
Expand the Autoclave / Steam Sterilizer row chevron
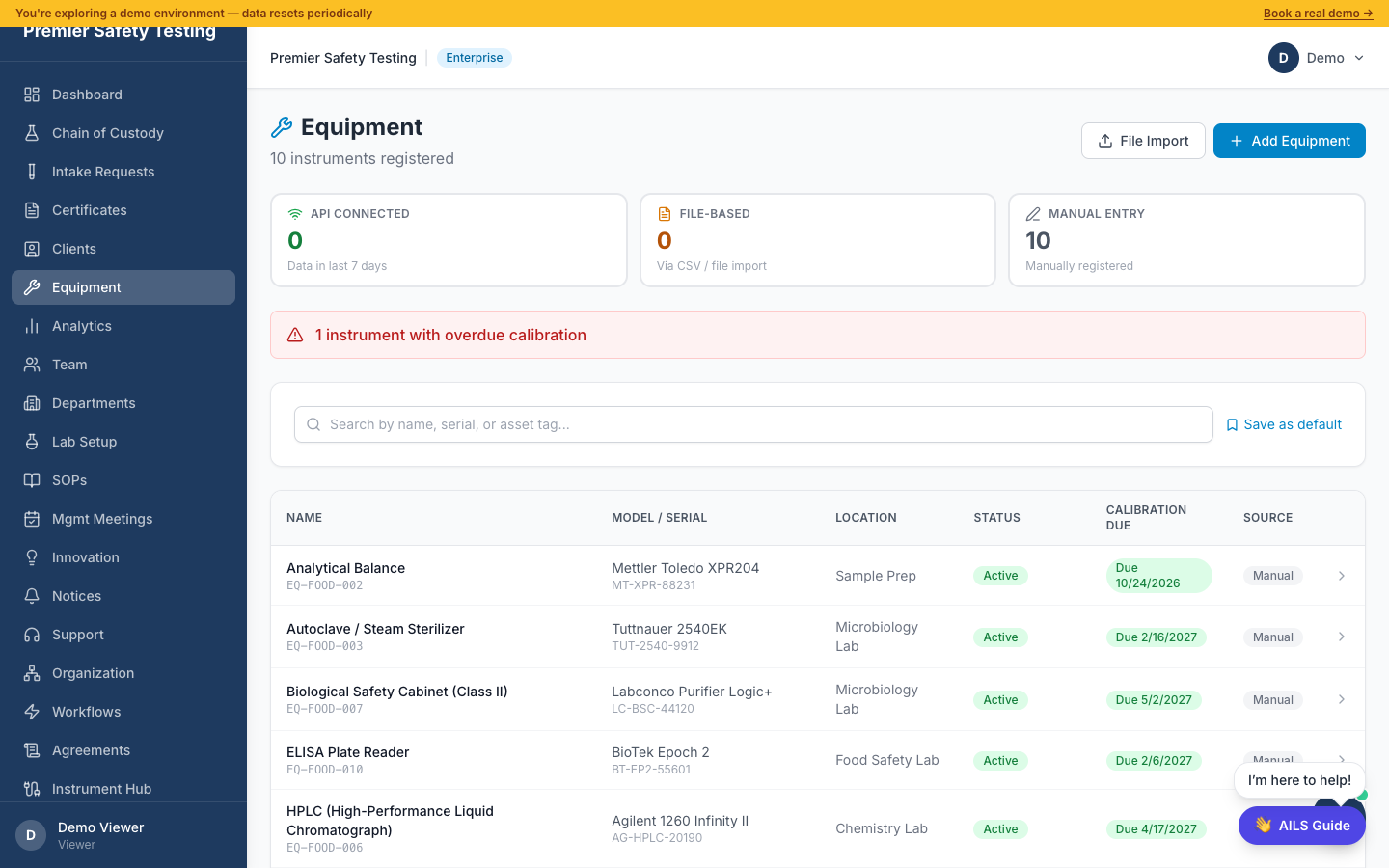1342,637
